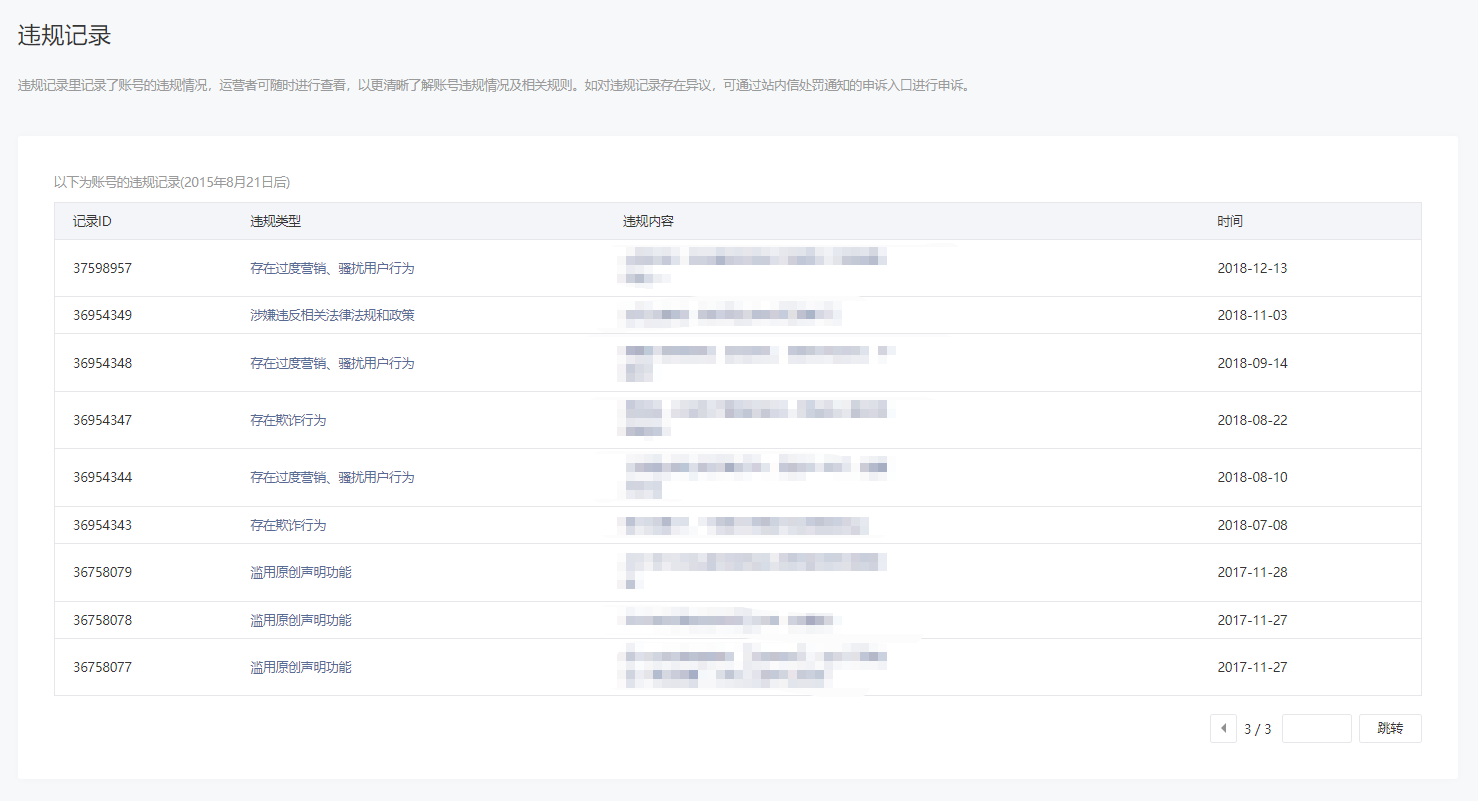This screenshot has height=801, width=1478.
Task: Click the 违规记录 page title
Action: [x=64, y=36]
